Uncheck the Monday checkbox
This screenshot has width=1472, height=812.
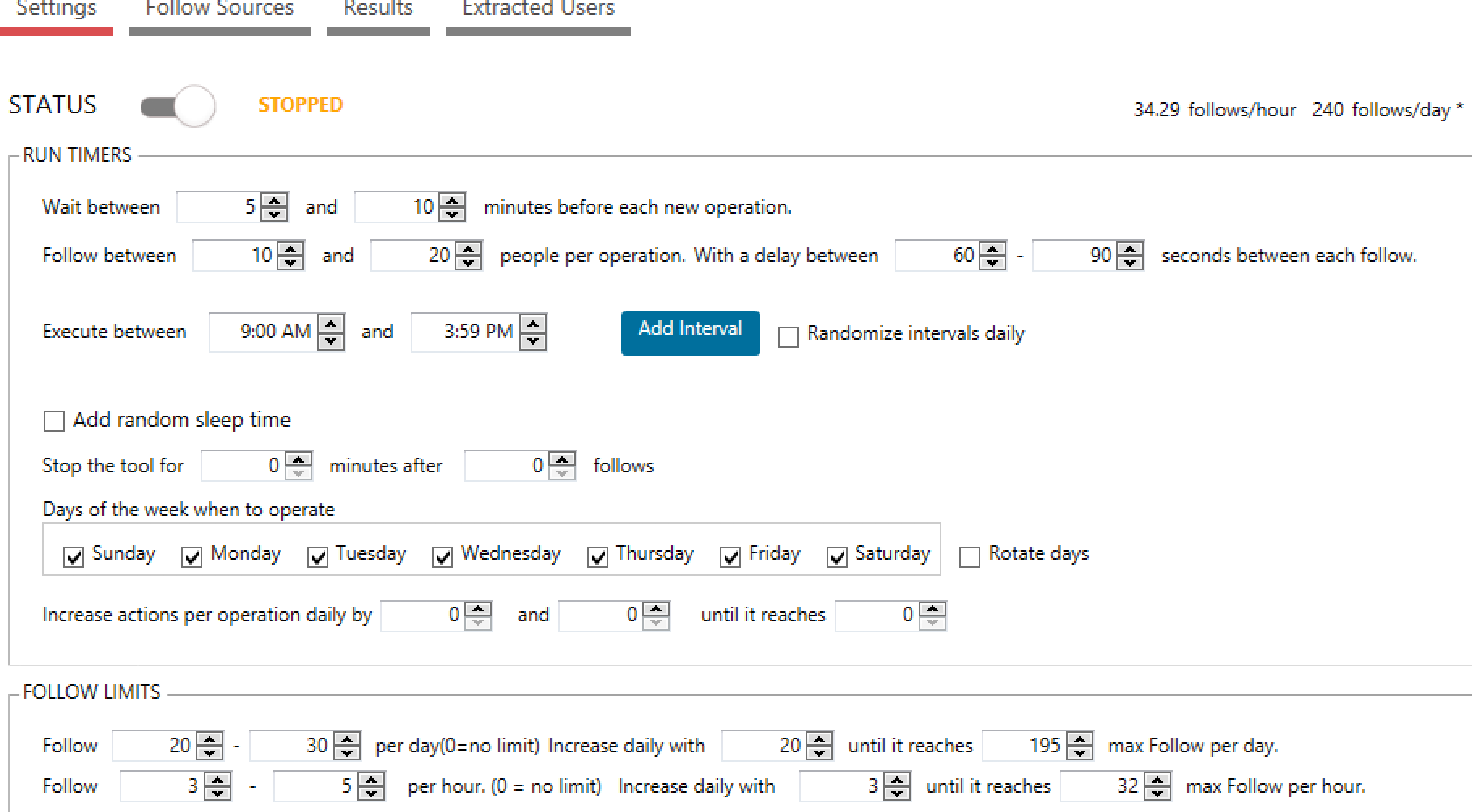click(191, 557)
